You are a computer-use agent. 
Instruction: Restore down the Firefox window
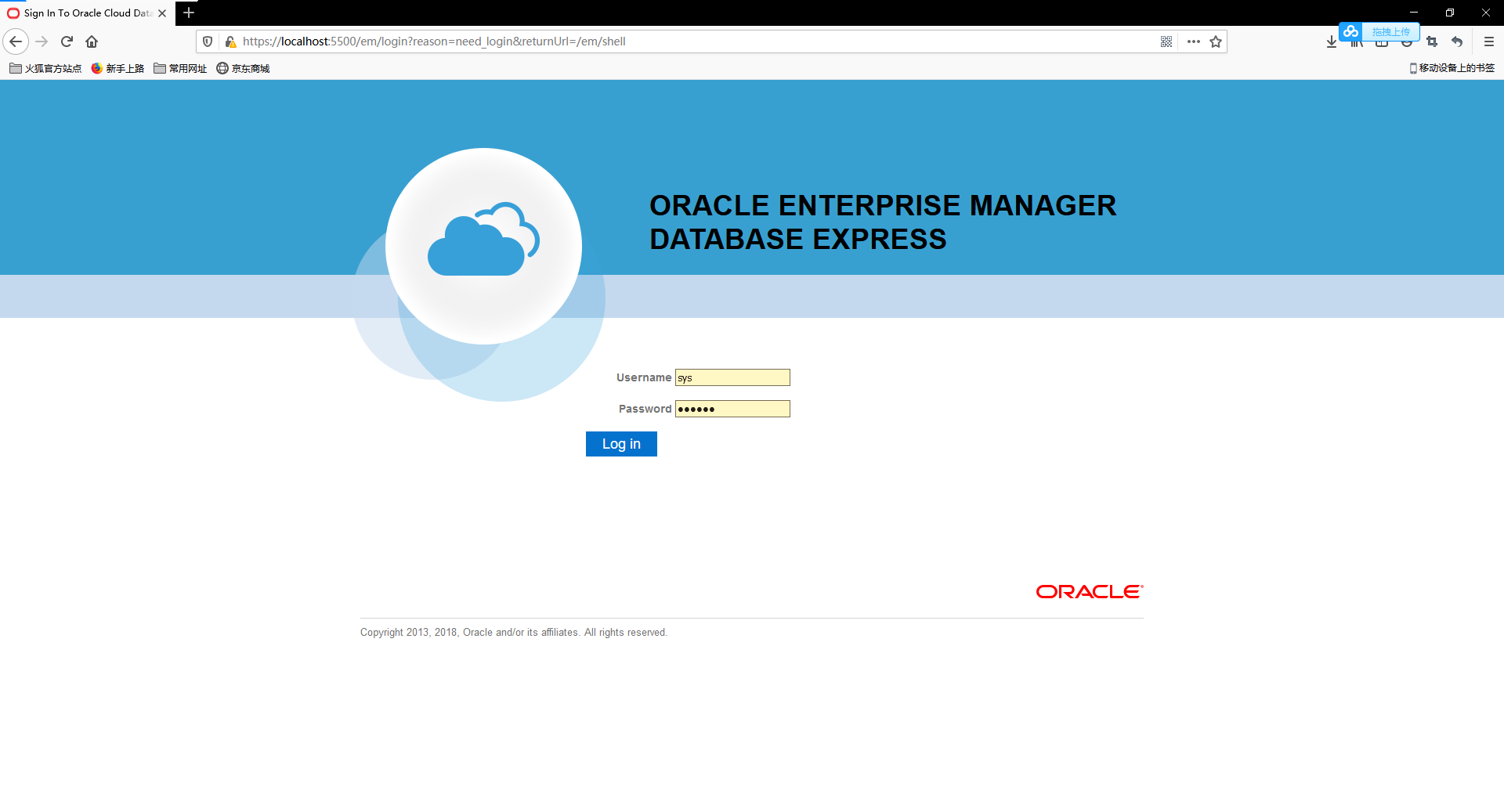point(1450,13)
